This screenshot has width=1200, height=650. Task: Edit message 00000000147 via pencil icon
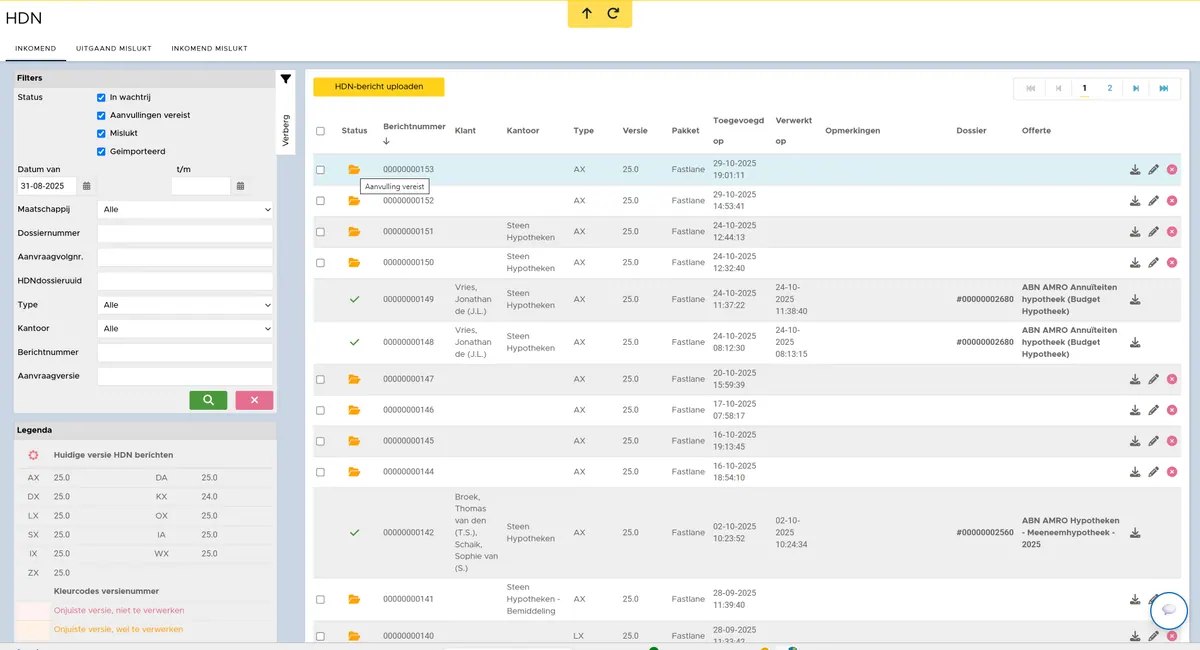click(1153, 379)
